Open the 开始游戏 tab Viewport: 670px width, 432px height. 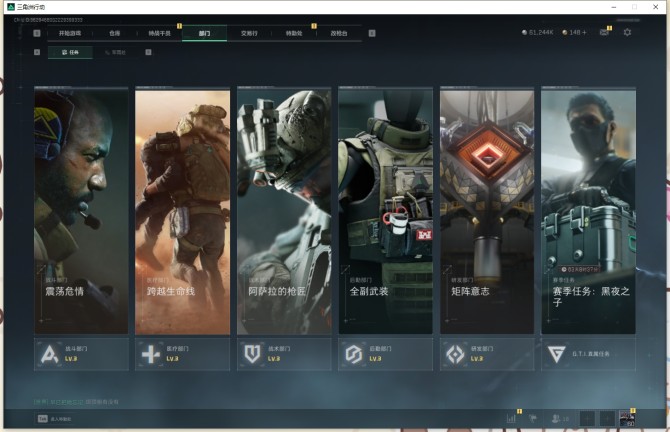click(70, 33)
